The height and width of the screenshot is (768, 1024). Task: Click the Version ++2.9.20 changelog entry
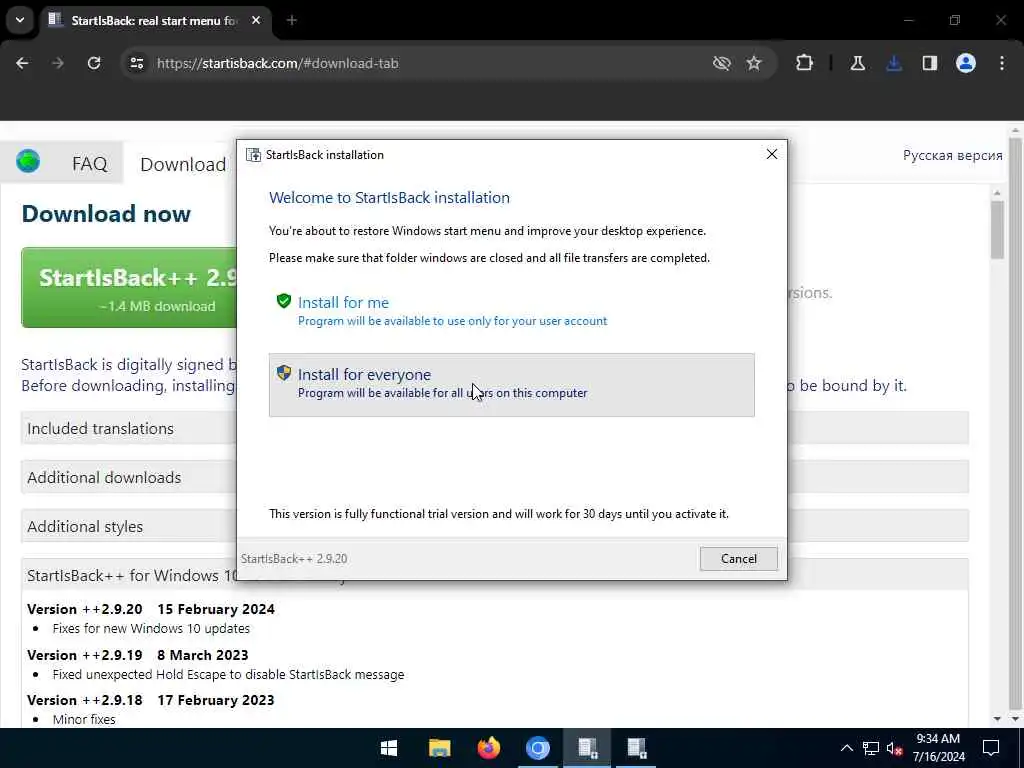pos(151,609)
